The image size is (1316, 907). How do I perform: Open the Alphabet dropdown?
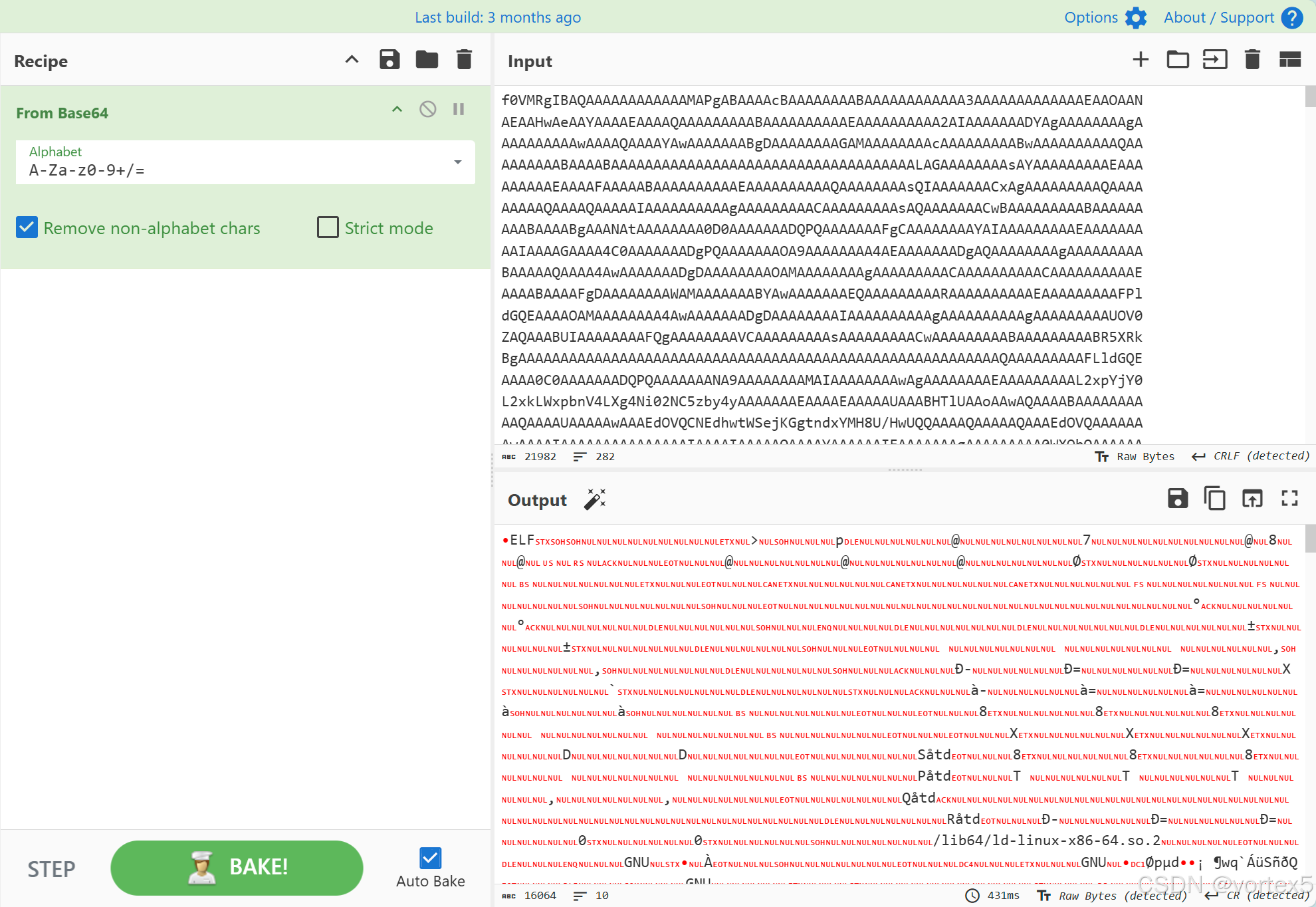[x=457, y=162]
